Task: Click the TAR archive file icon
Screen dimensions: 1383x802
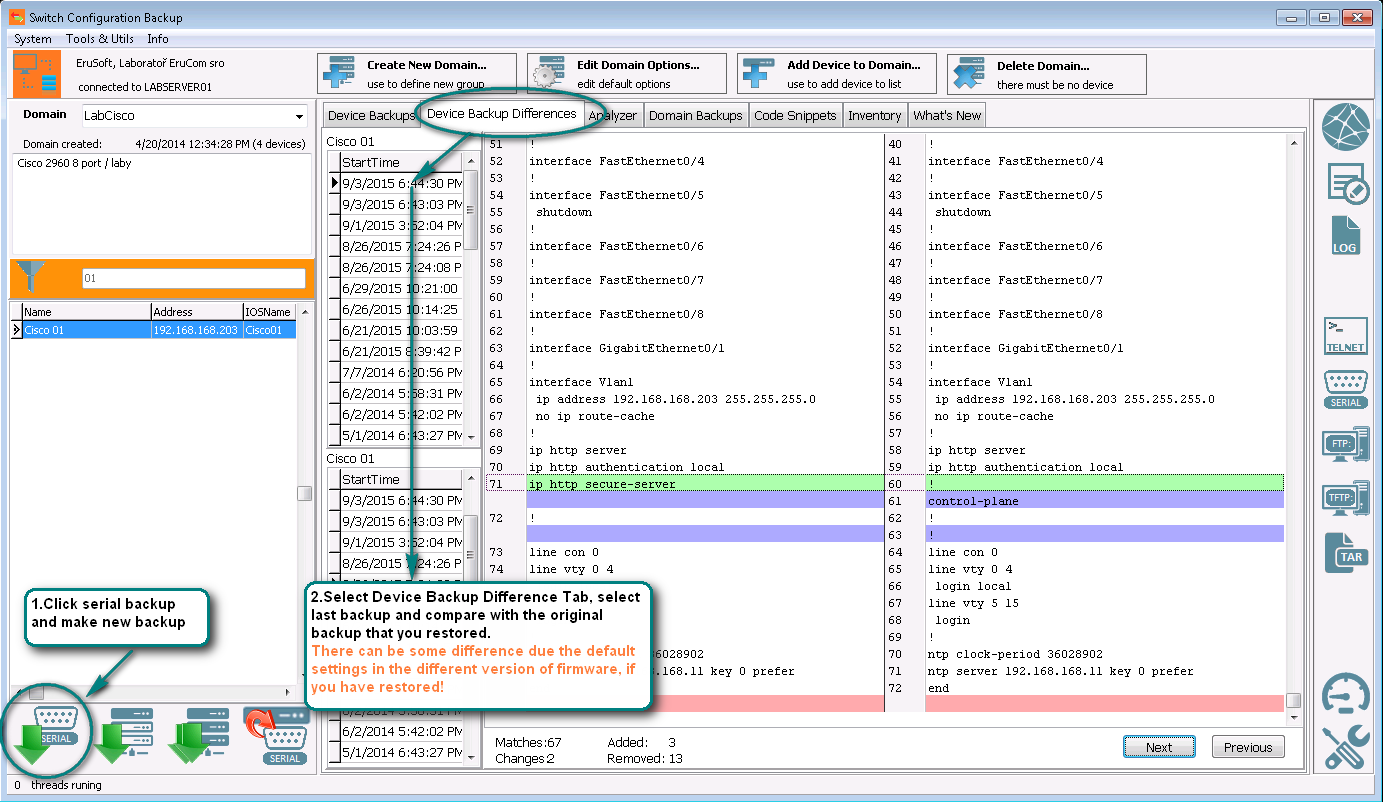Action: (1345, 551)
